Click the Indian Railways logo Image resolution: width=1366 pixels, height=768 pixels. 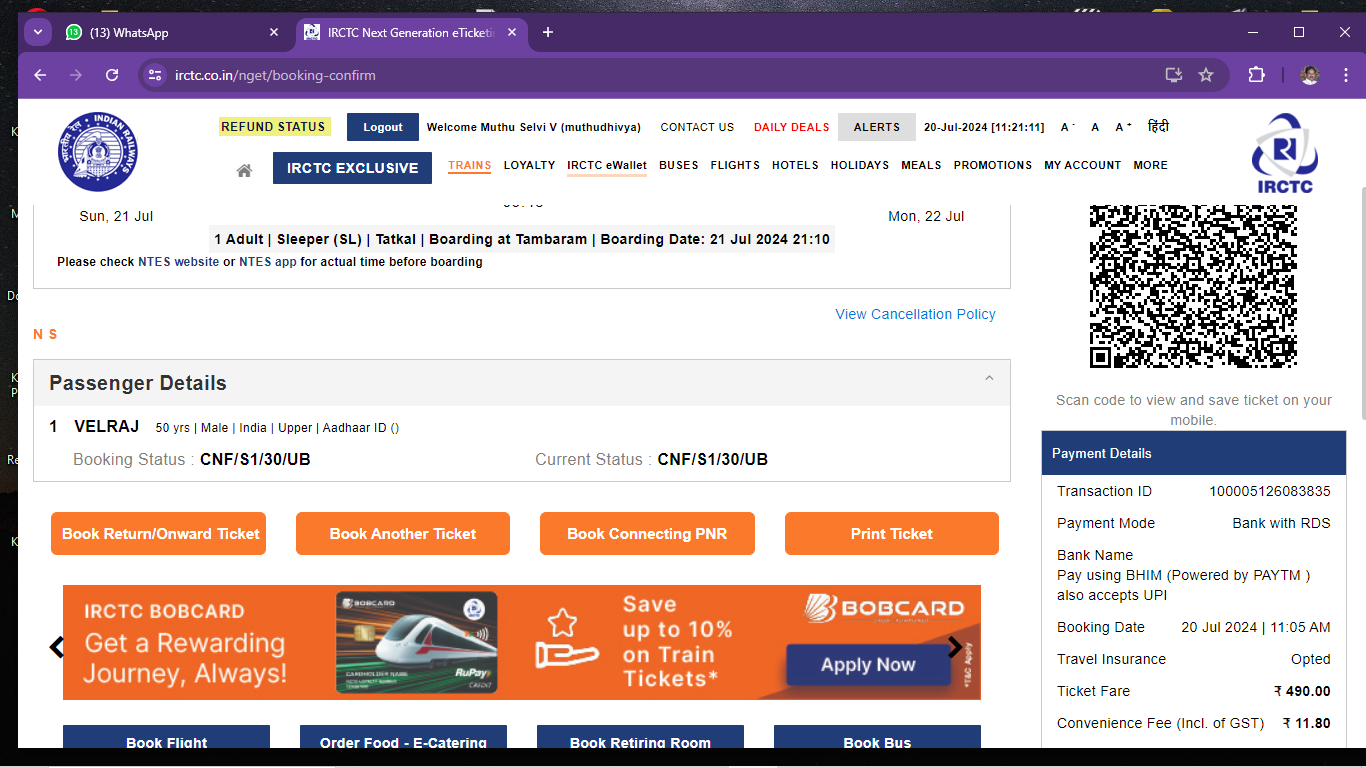click(x=98, y=151)
